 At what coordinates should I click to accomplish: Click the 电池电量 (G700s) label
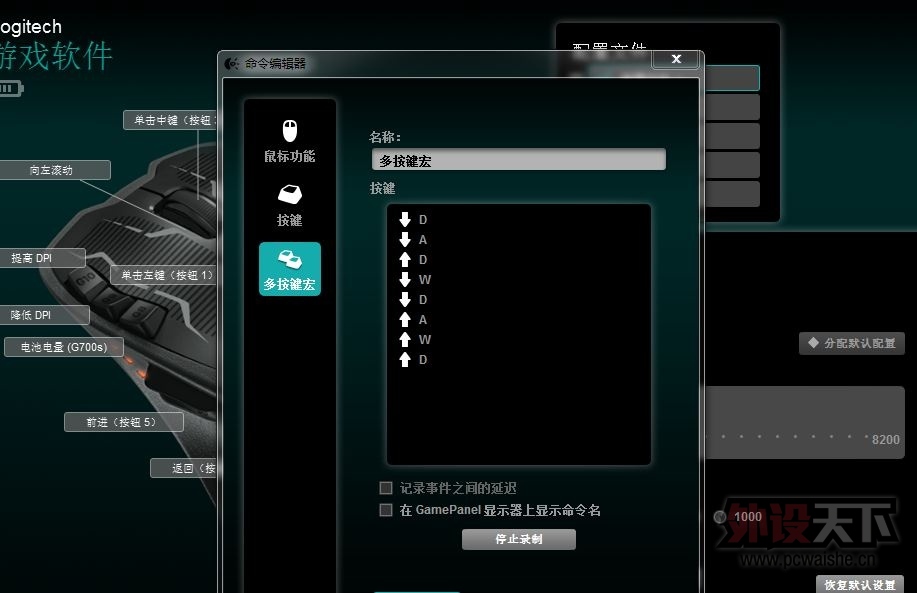click(64, 347)
